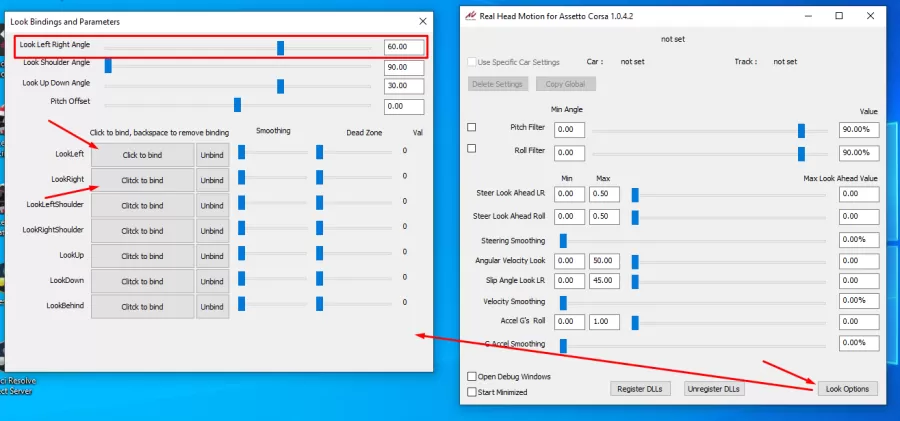Click the Angular Velocity Look Max field

(x=604, y=261)
